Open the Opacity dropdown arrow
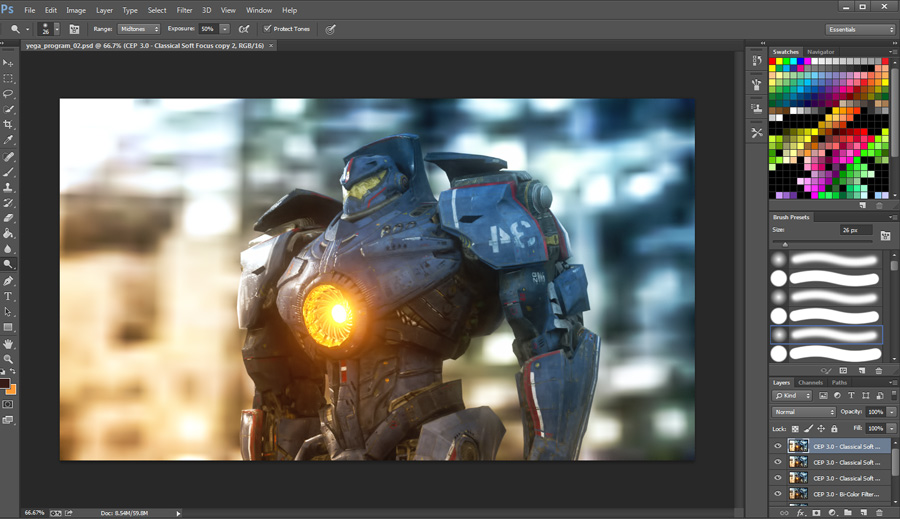 (x=891, y=412)
